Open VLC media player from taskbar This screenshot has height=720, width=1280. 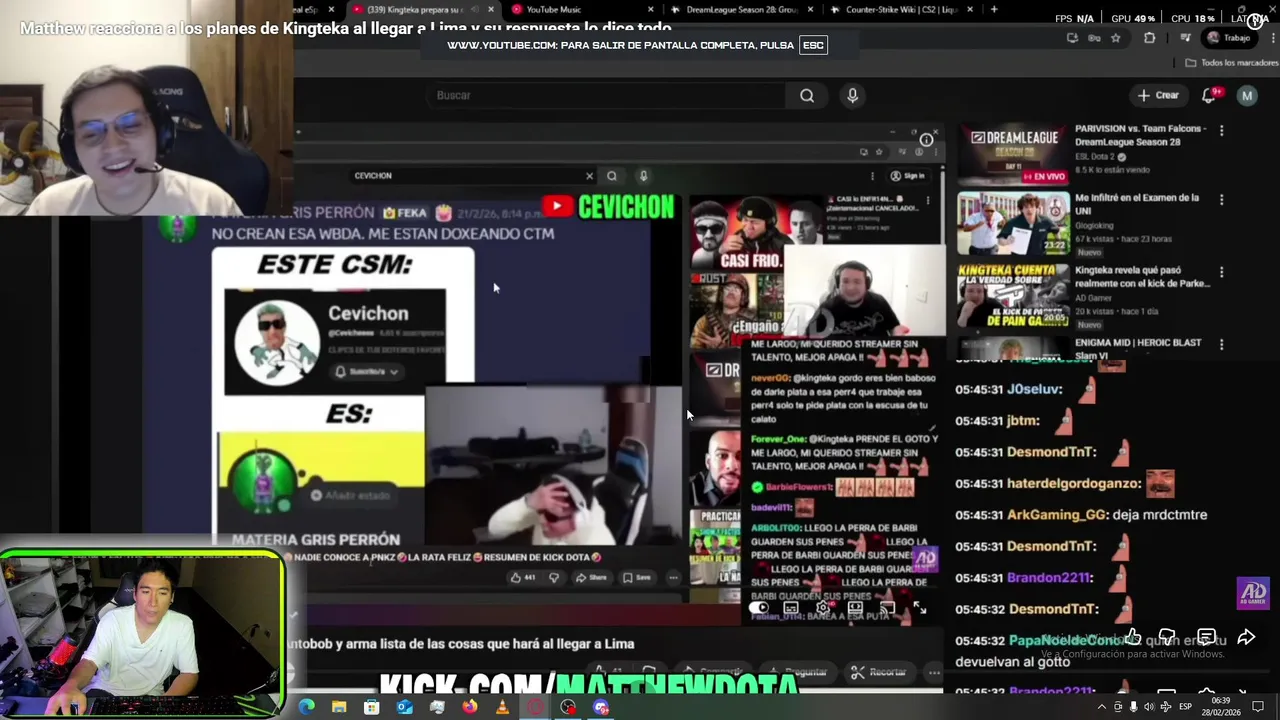(x=502, y=707)
